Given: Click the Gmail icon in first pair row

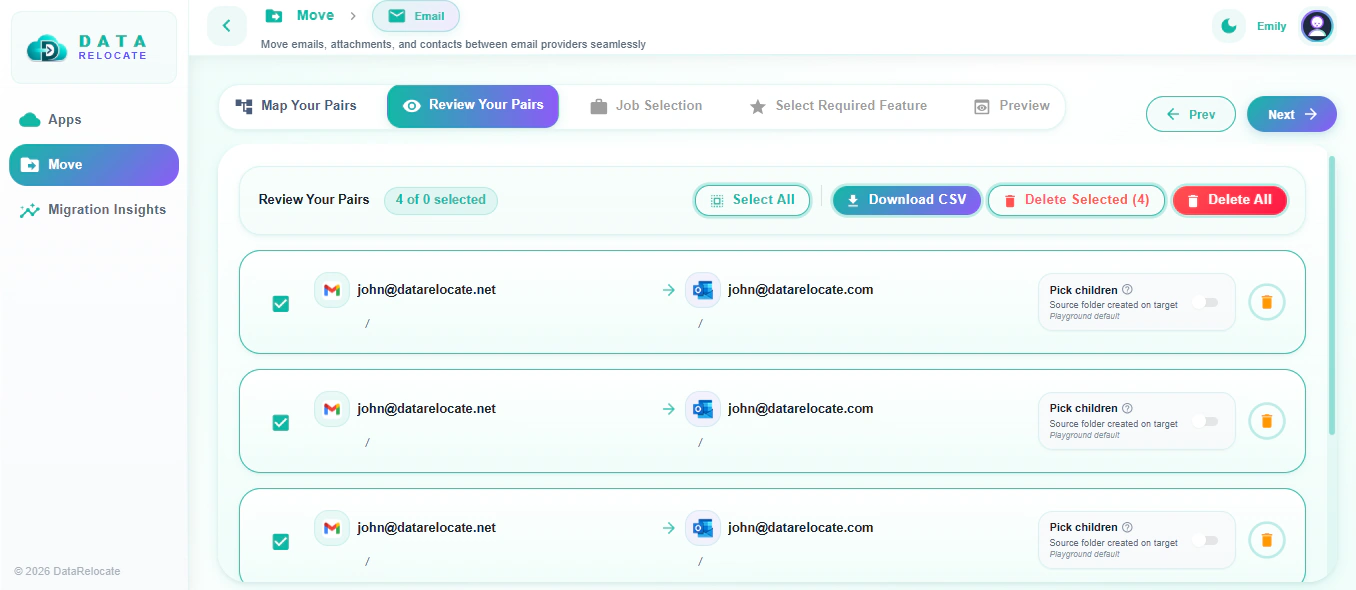Looking at the screenshot, I should (332, 290).
